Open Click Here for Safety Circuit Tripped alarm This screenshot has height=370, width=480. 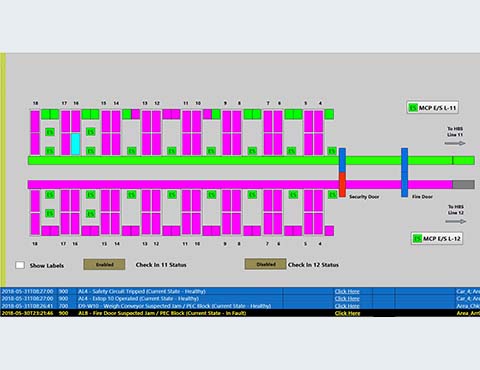[x=347, y=291]
